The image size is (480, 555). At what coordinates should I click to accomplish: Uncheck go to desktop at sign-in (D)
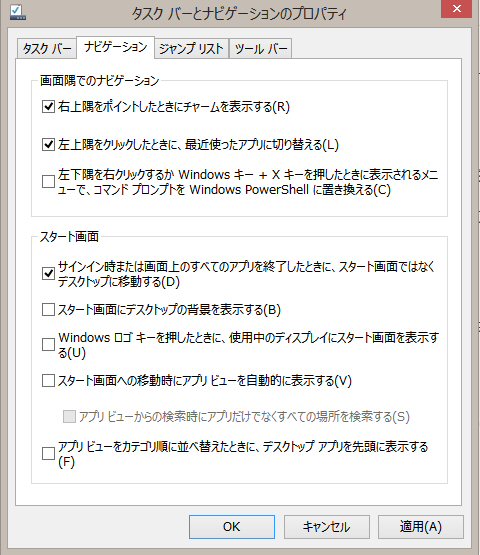coord(48,274)
